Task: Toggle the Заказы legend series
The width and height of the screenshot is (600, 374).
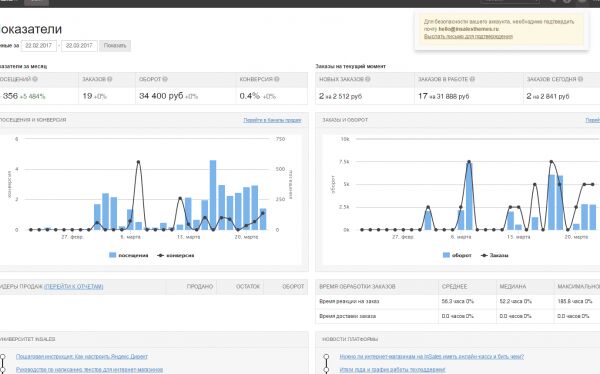Action: click(494, 255)
